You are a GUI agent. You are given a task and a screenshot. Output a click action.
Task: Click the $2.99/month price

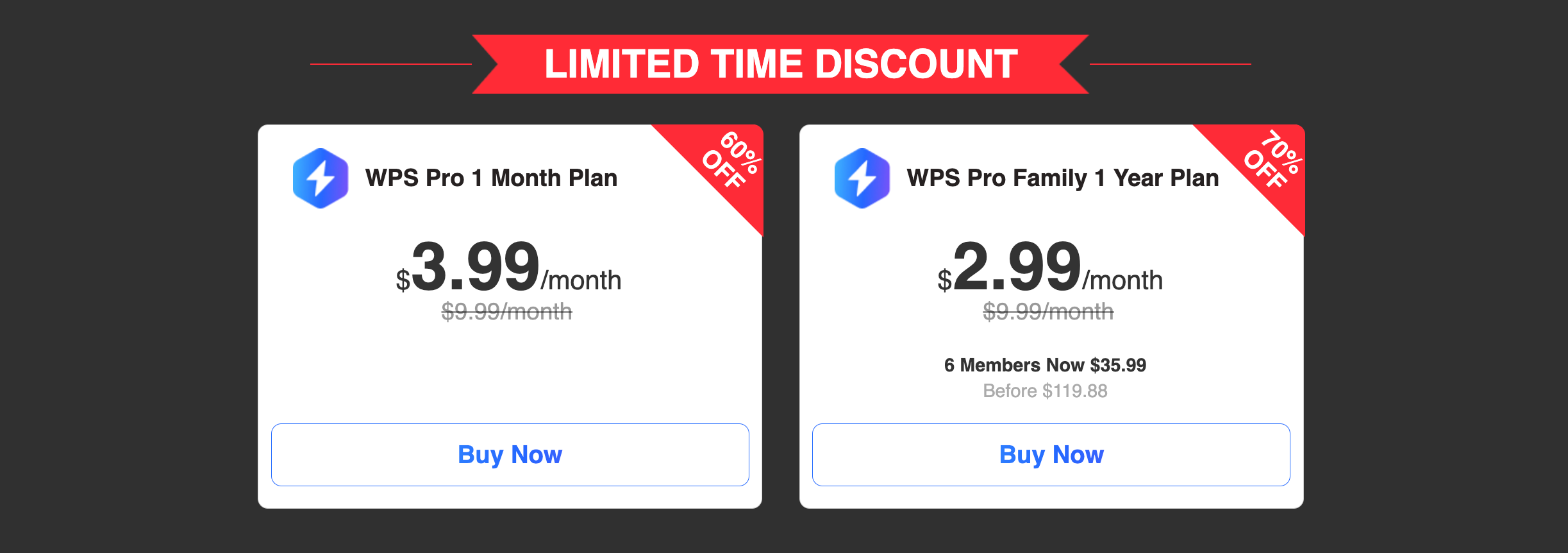pyautogui.click(x=1050, y=267)
